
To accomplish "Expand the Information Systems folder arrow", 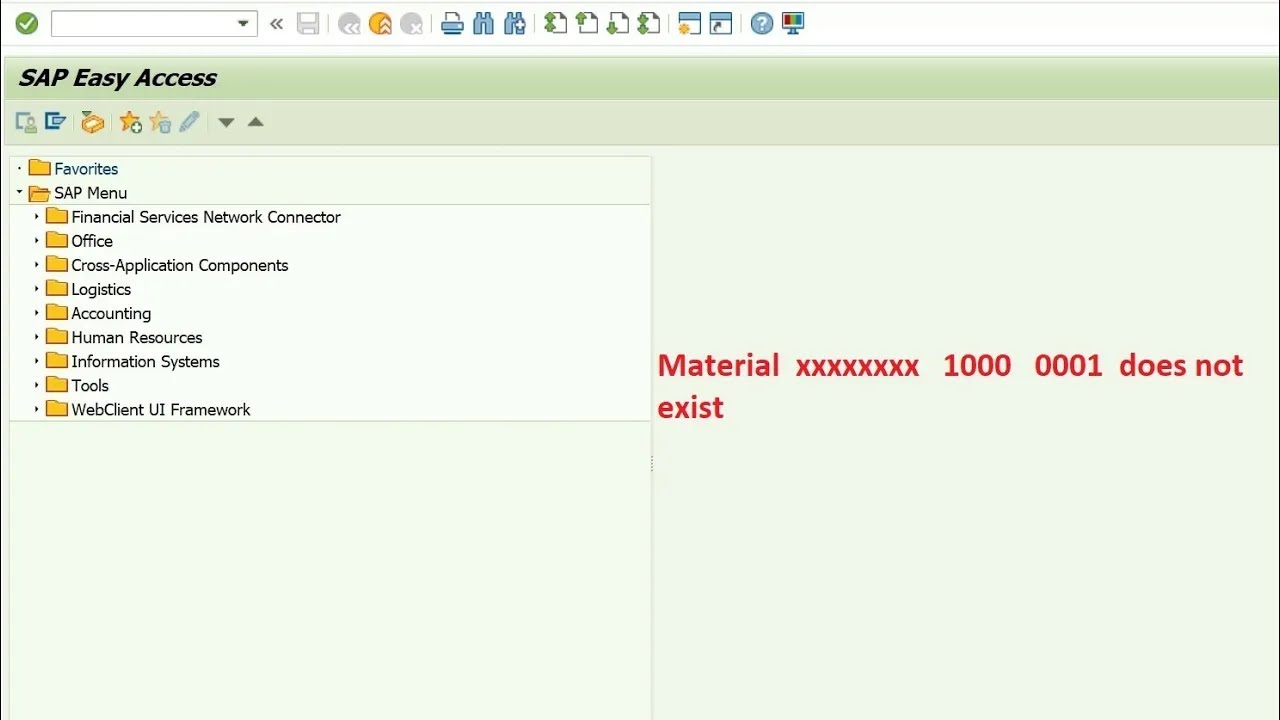I will (x=37, y=360).
